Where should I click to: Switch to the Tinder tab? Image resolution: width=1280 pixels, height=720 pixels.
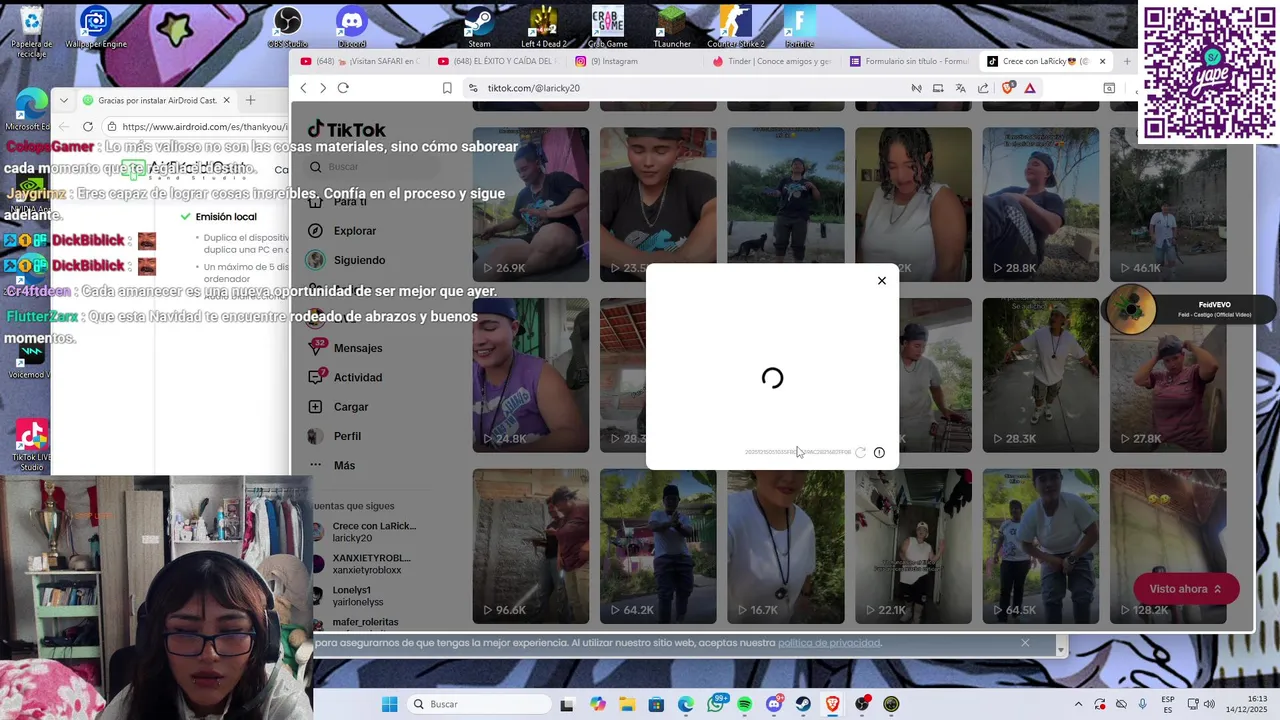tap(771, 61)
